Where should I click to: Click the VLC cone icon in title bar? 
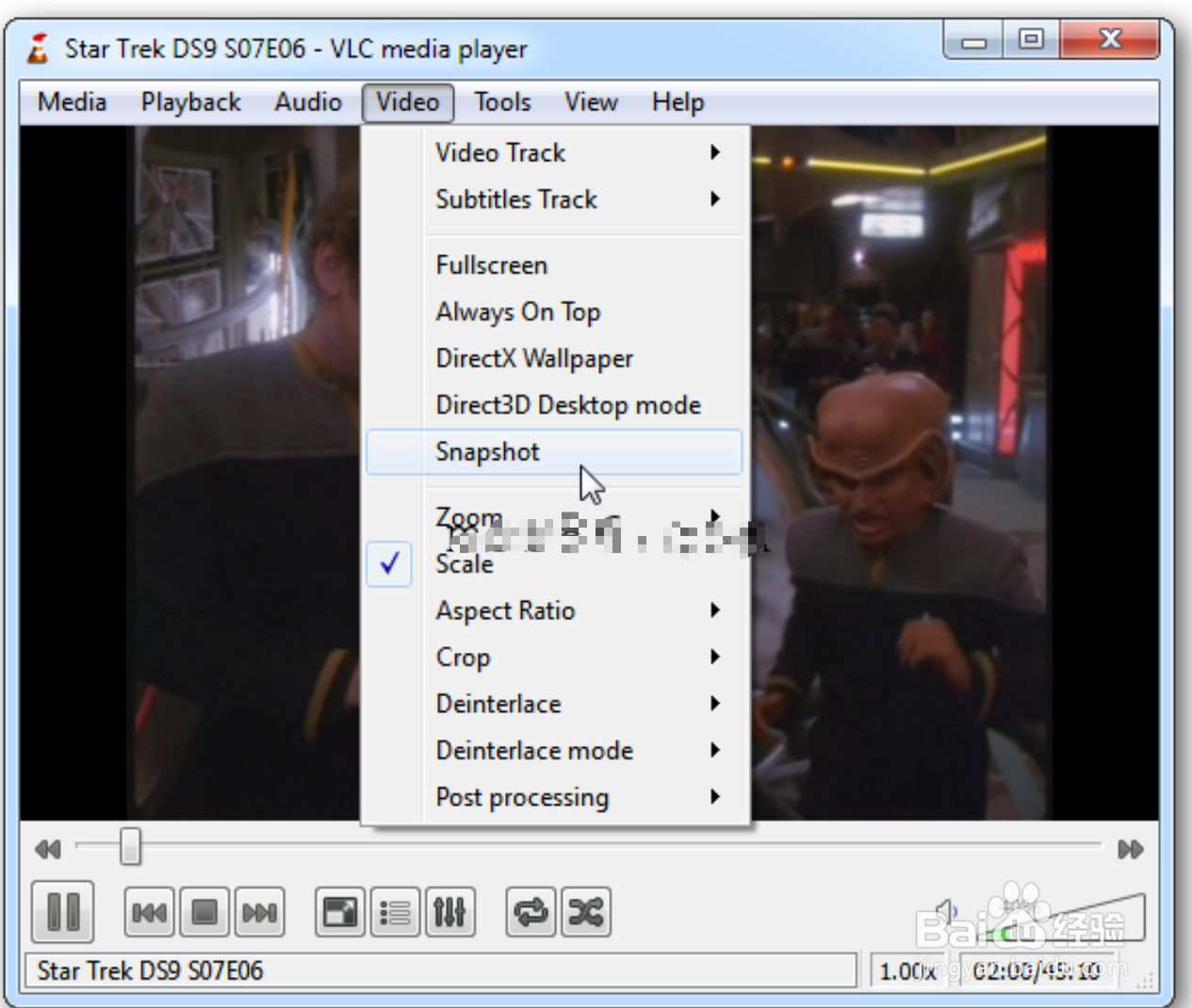pos(38,48)
